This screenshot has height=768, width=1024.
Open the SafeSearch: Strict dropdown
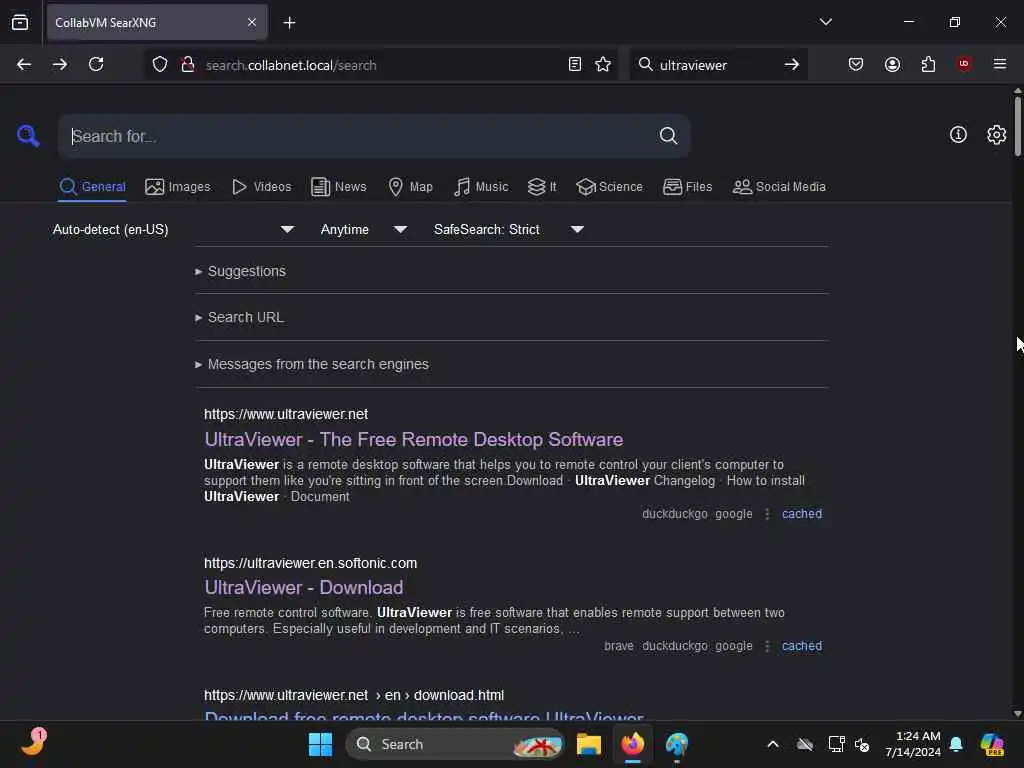(508, 229)
